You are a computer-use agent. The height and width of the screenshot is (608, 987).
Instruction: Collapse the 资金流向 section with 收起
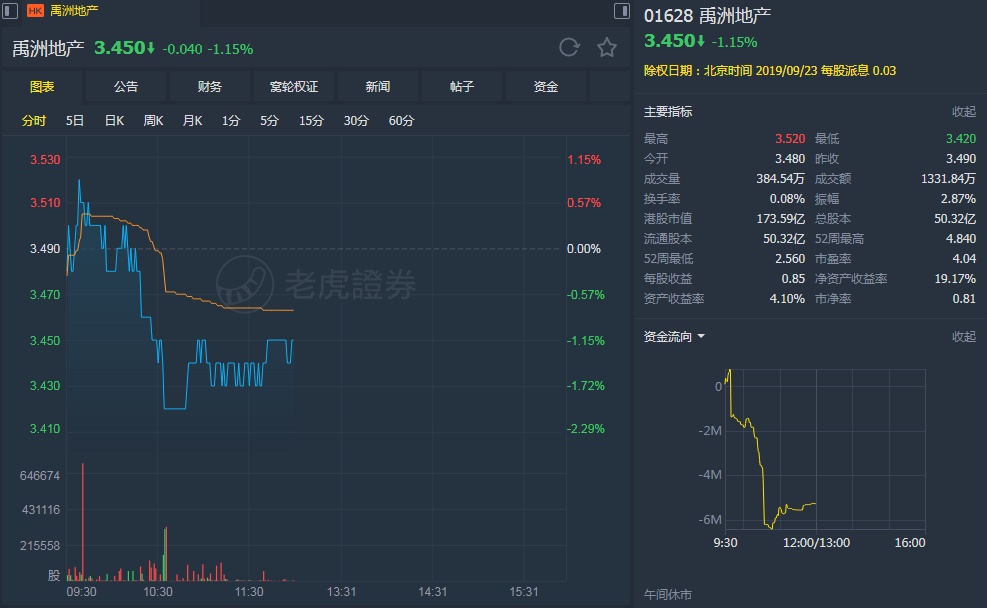(x=963, y=337)
